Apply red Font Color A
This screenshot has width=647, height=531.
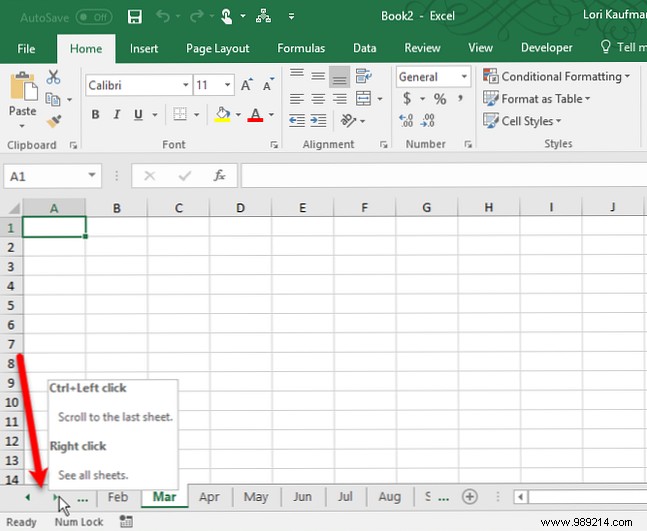click(x=255, y=114)
